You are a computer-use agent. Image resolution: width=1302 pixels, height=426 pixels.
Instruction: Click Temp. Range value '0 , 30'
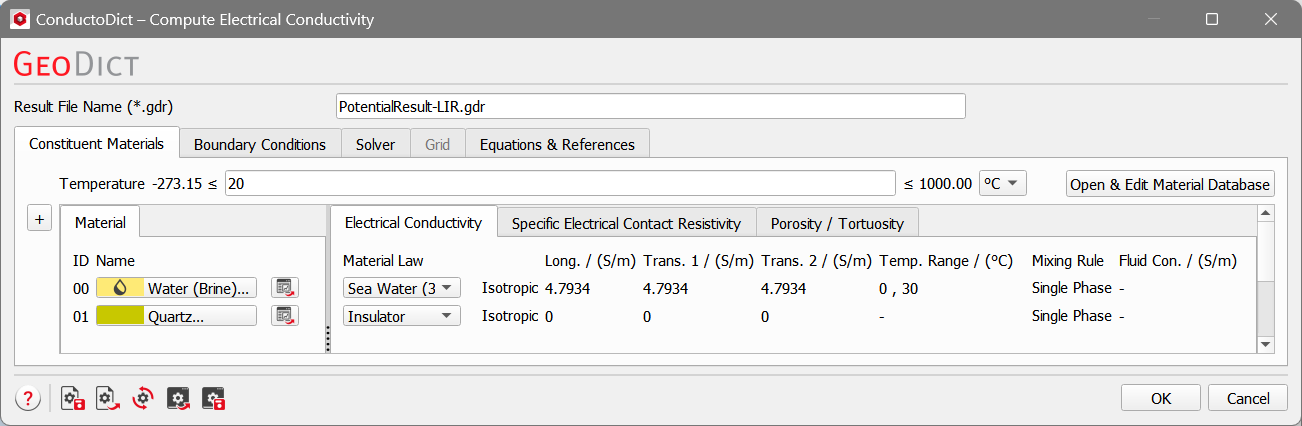(x=899, y=288)
